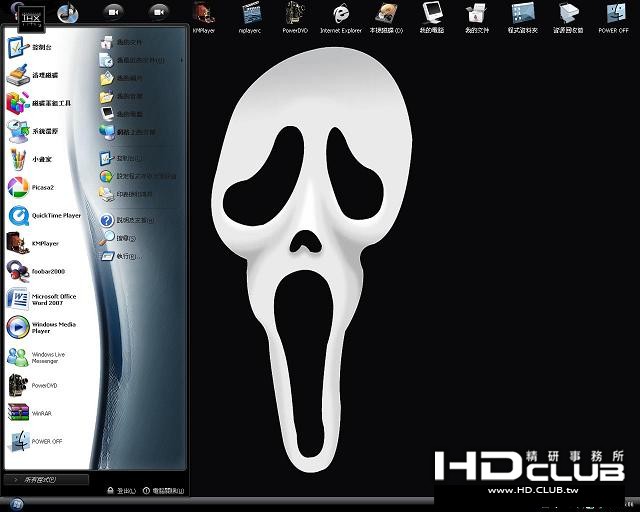Click the THX logo icon at top left
Screen dimensions: 640x512
[x=31, y=19]
